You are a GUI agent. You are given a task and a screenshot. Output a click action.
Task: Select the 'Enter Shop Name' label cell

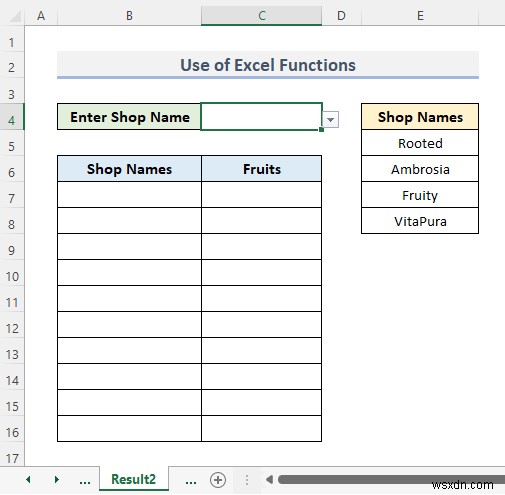tap(129, 117)
